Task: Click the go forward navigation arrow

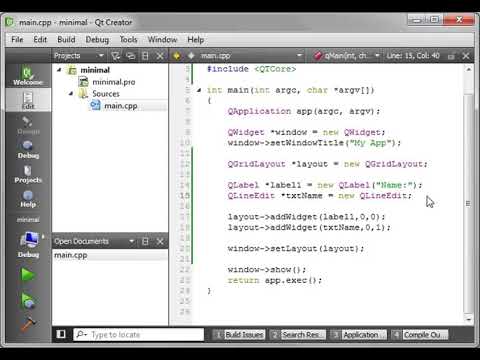Action: click(x=191, y=56)
